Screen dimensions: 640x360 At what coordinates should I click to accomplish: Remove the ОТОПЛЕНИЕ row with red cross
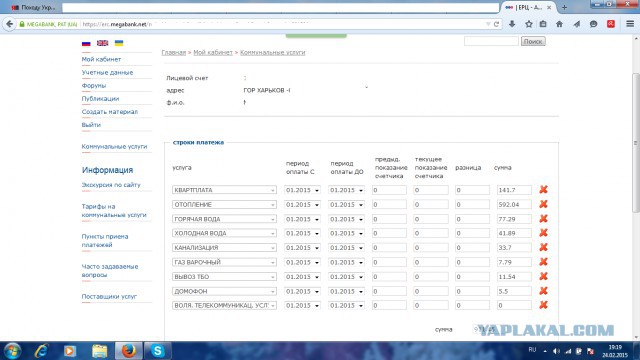click(543, 204)
